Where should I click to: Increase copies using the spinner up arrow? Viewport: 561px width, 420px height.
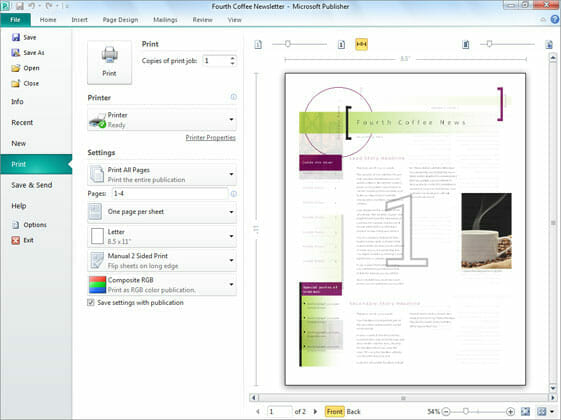(x=233, y=58)
